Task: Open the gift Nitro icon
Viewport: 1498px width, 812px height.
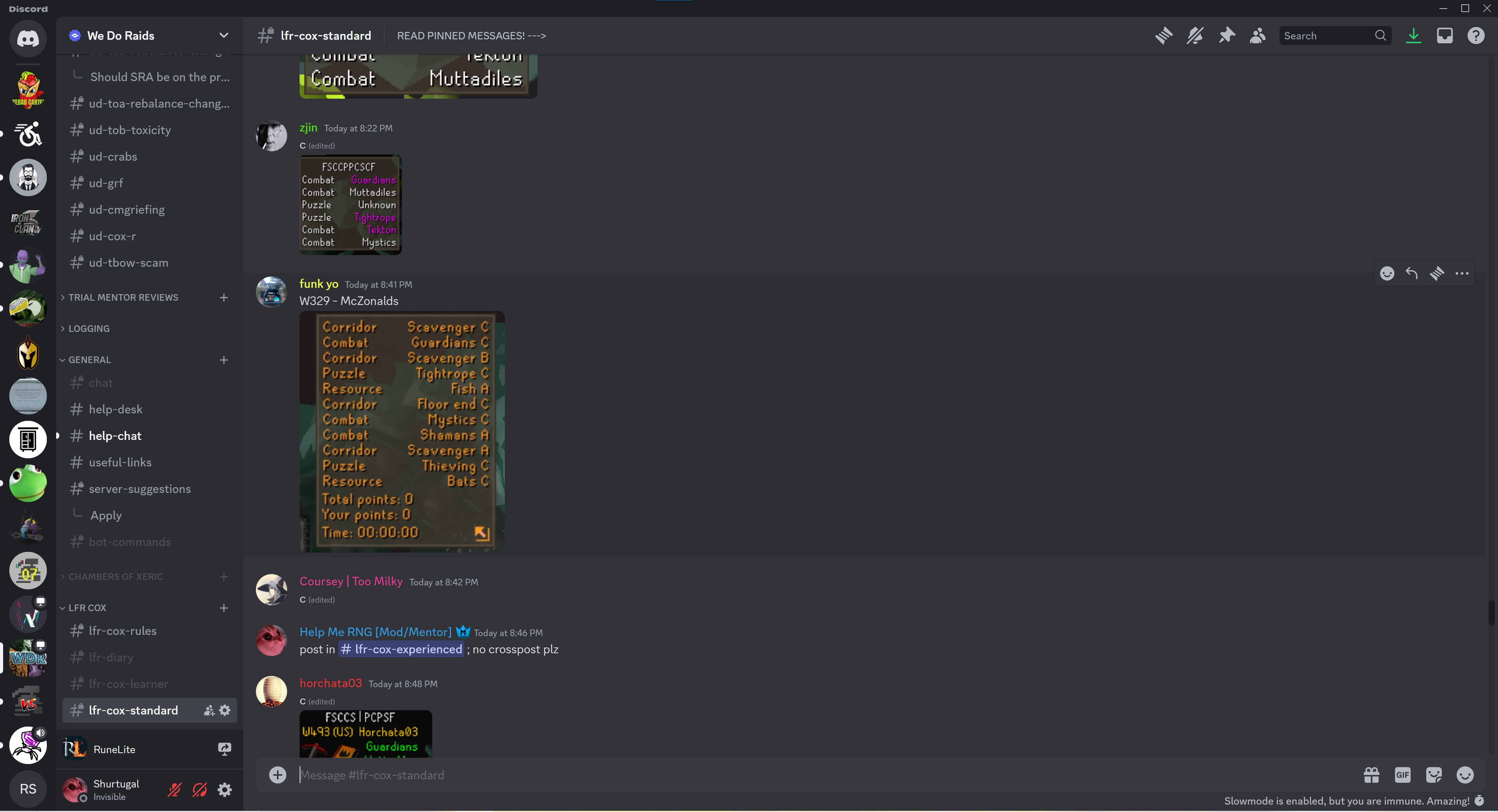Action: (1371, 775)
